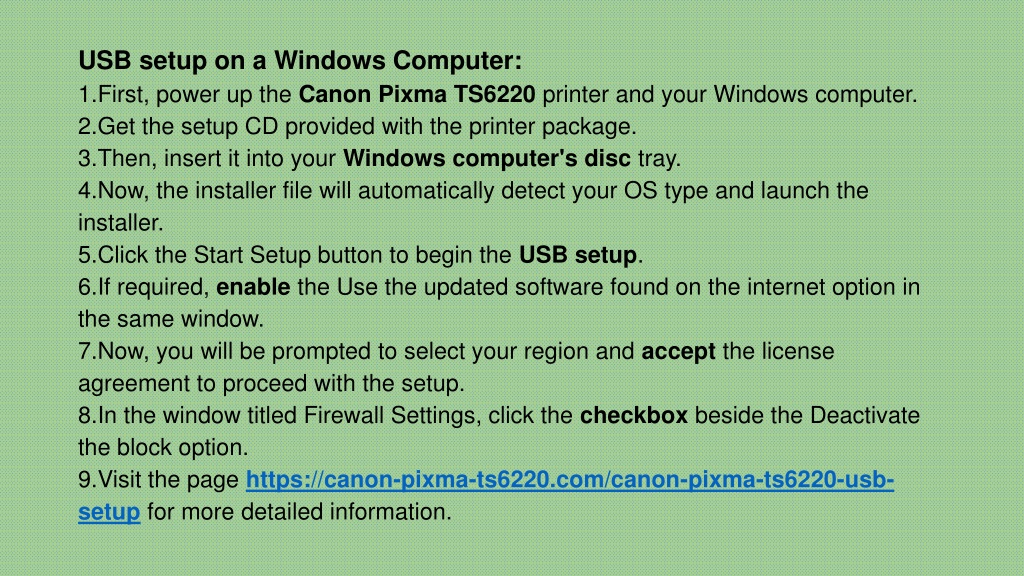Click the 'USB setup on a Windows Computer:' heading
1024x576 pixels.
click(x=300, y=61)
